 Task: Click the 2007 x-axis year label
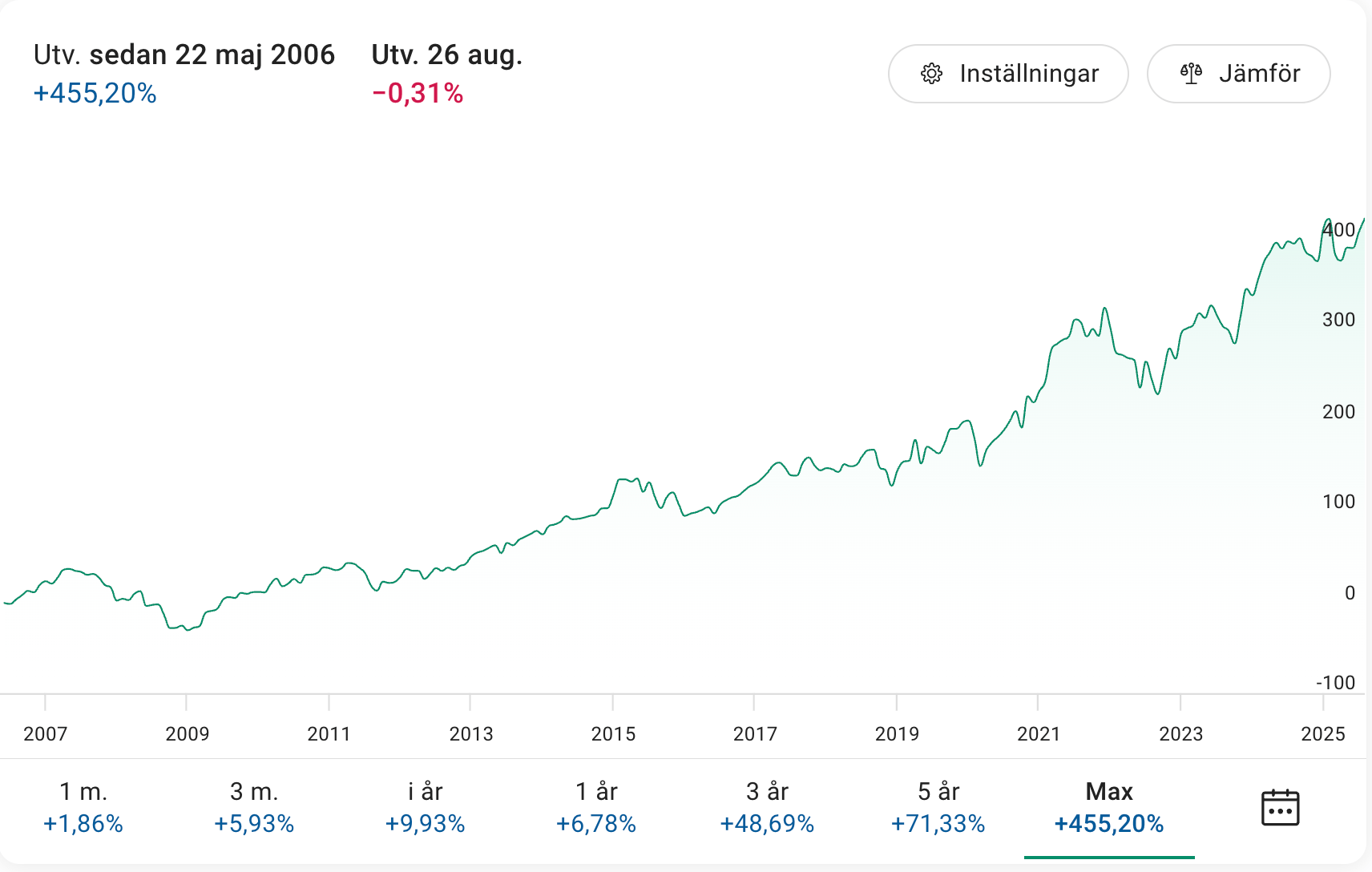click(x=46, y=733)
